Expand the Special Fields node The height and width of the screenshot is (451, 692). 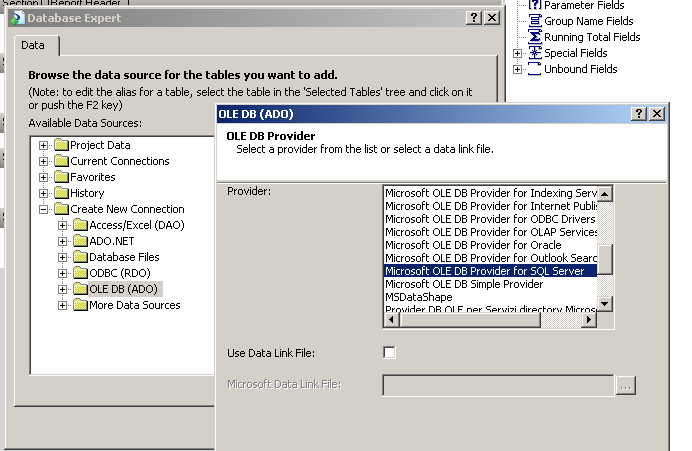coord(517,53)
